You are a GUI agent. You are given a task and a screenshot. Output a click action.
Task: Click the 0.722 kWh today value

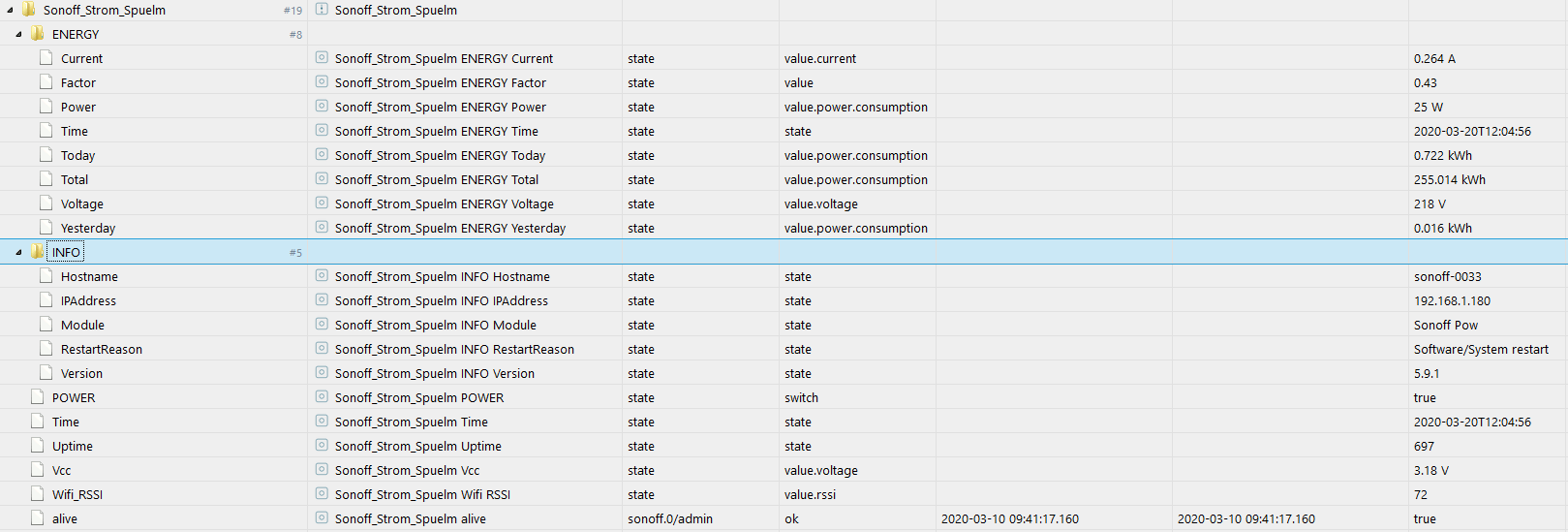click(1443, 155)
